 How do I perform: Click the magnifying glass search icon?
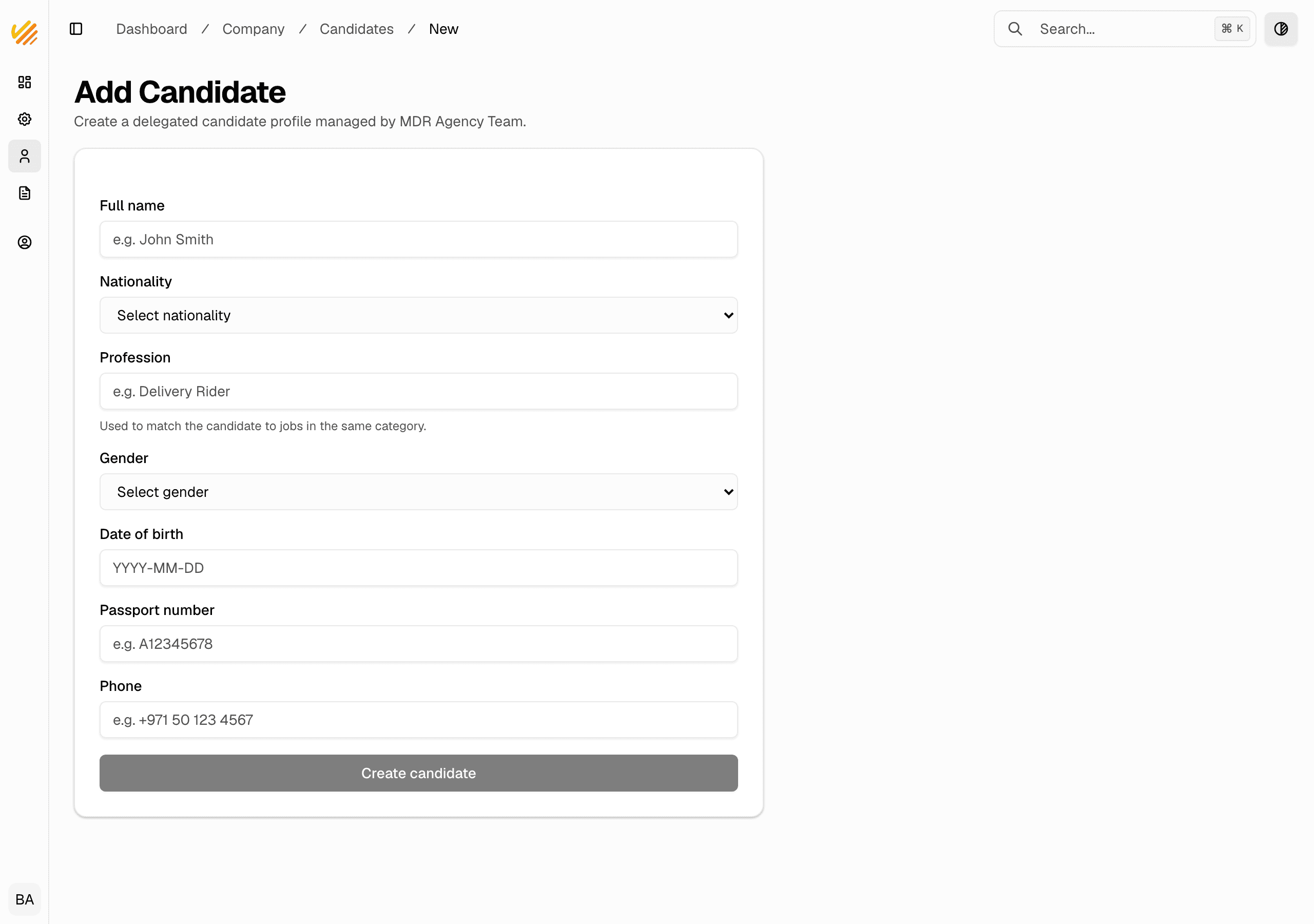(x=1015, y=29)
